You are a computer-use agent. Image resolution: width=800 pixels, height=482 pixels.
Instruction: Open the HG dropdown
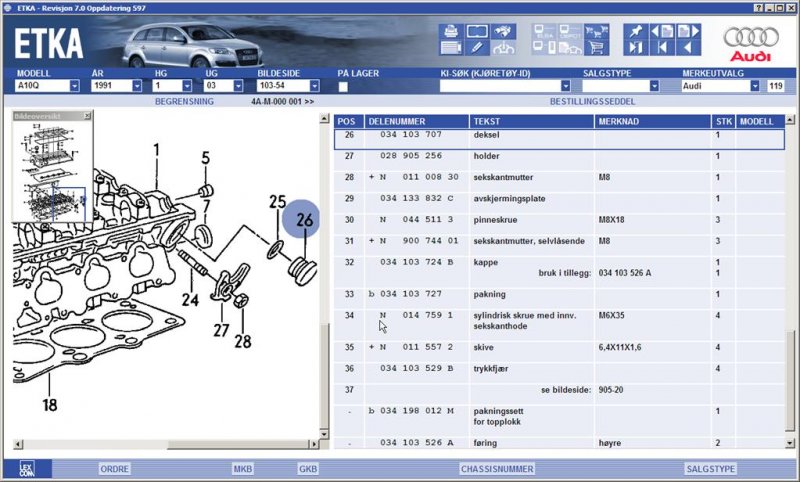[187, 86]
